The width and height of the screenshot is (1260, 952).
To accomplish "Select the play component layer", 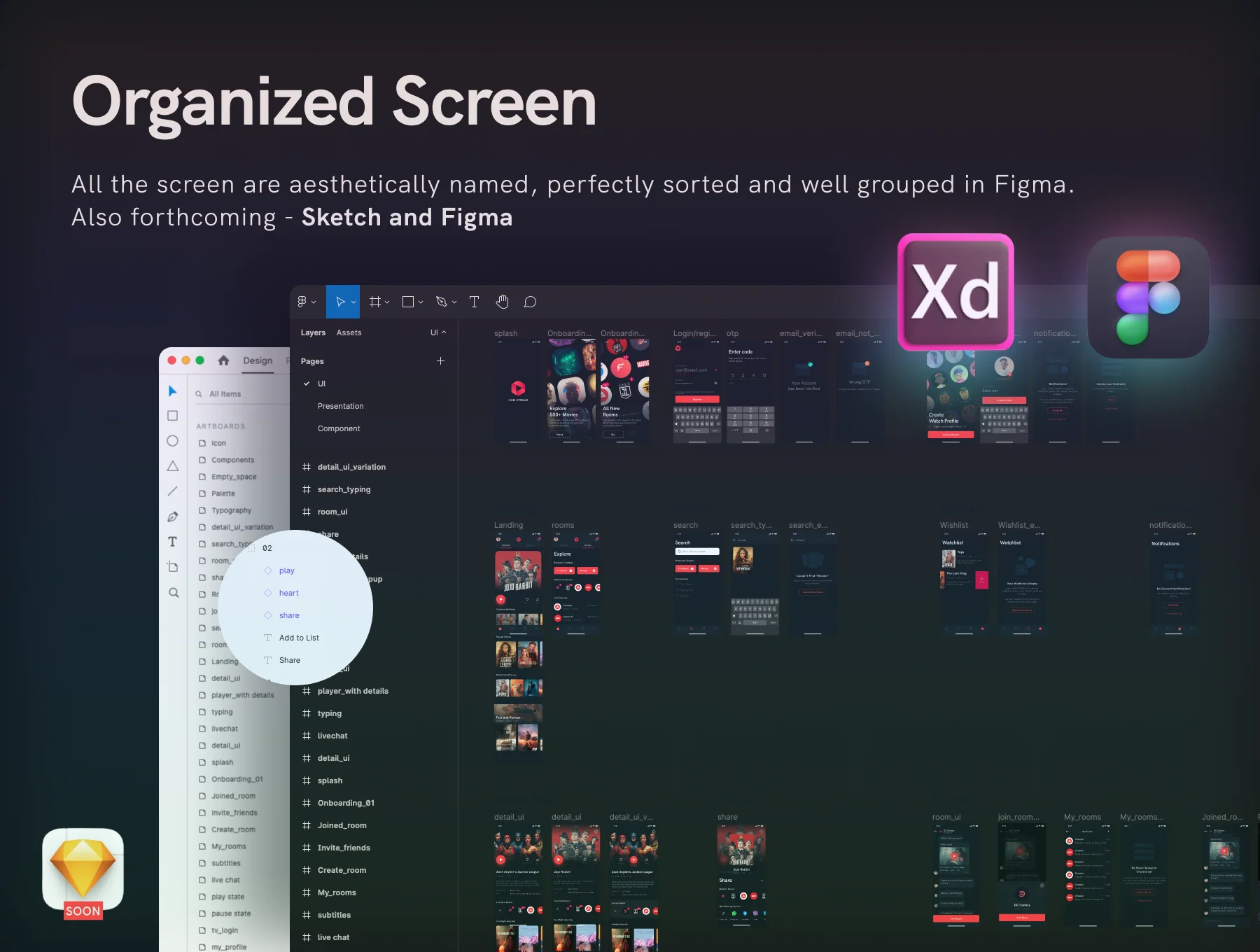I will [x=286, y=570].
